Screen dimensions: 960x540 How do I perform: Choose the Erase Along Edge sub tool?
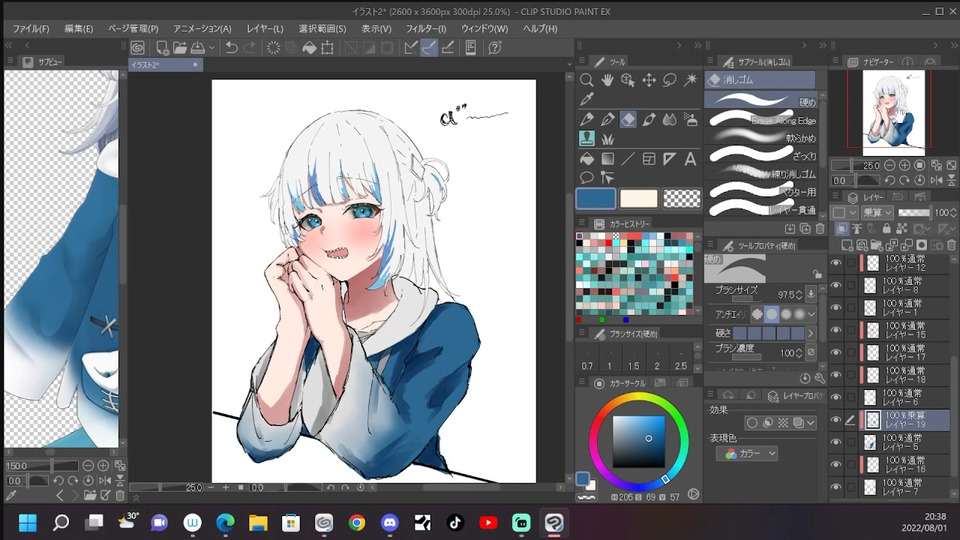point(762,119)
